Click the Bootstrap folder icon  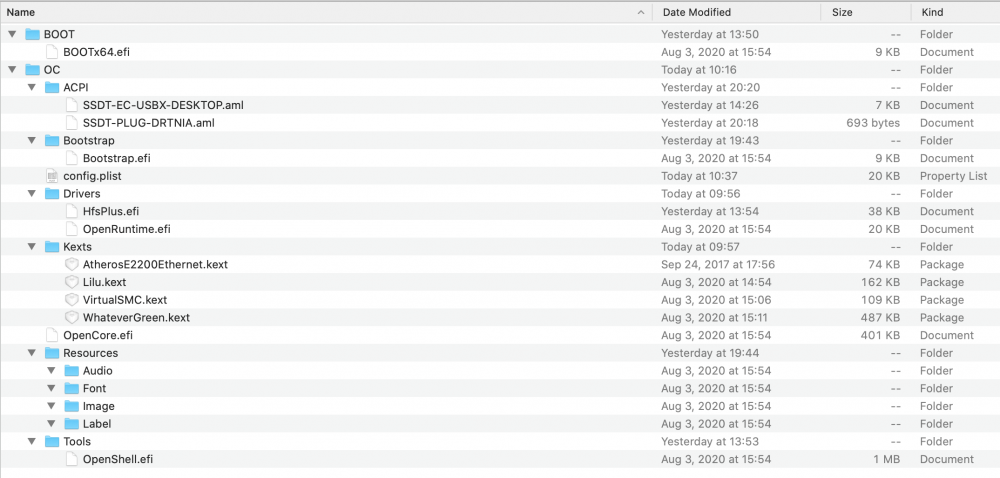[52, 141]
